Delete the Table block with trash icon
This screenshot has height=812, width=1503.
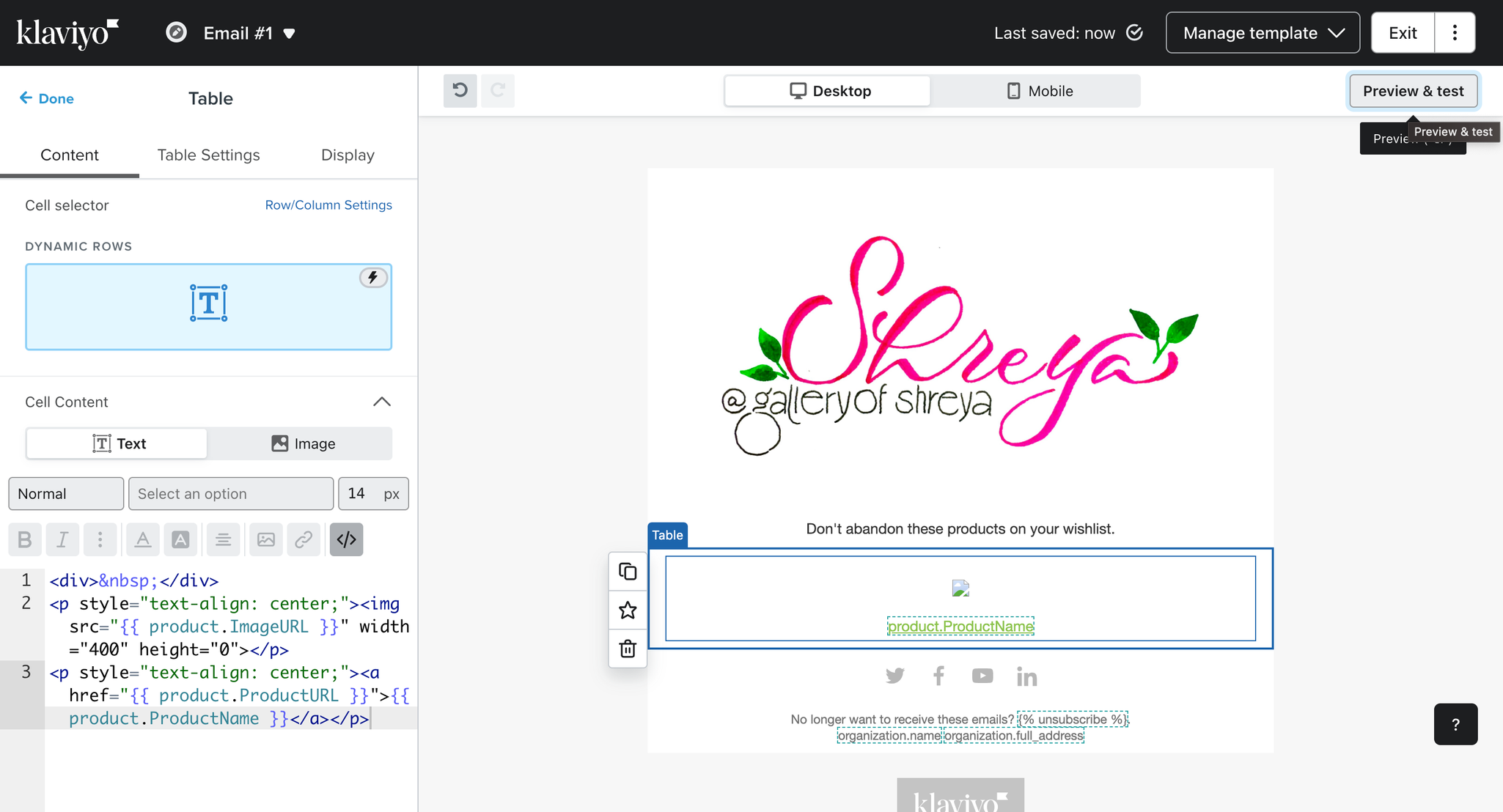point(628,649)
